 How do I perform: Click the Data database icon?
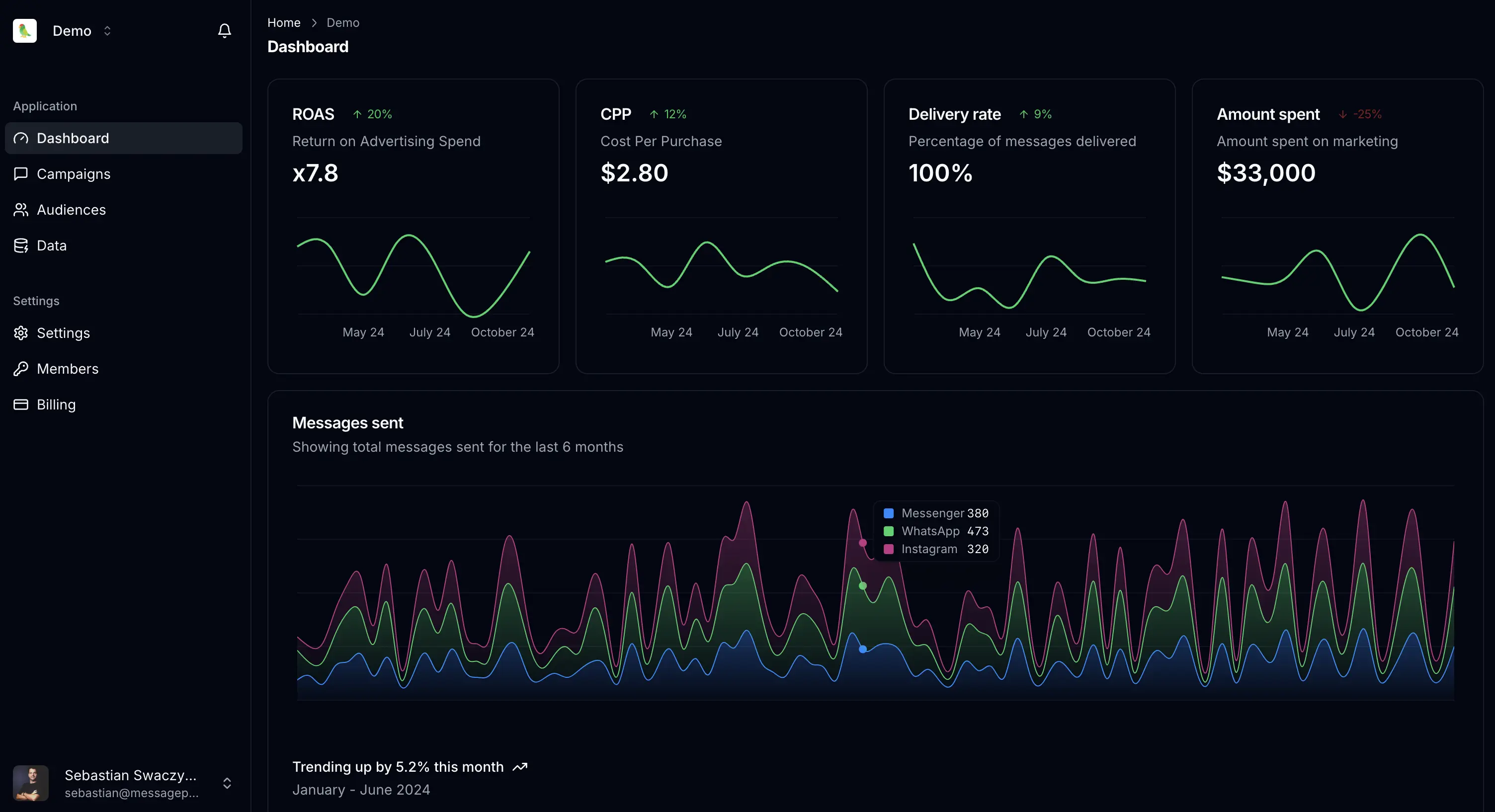pyautogui.click(x=21, y=245)
